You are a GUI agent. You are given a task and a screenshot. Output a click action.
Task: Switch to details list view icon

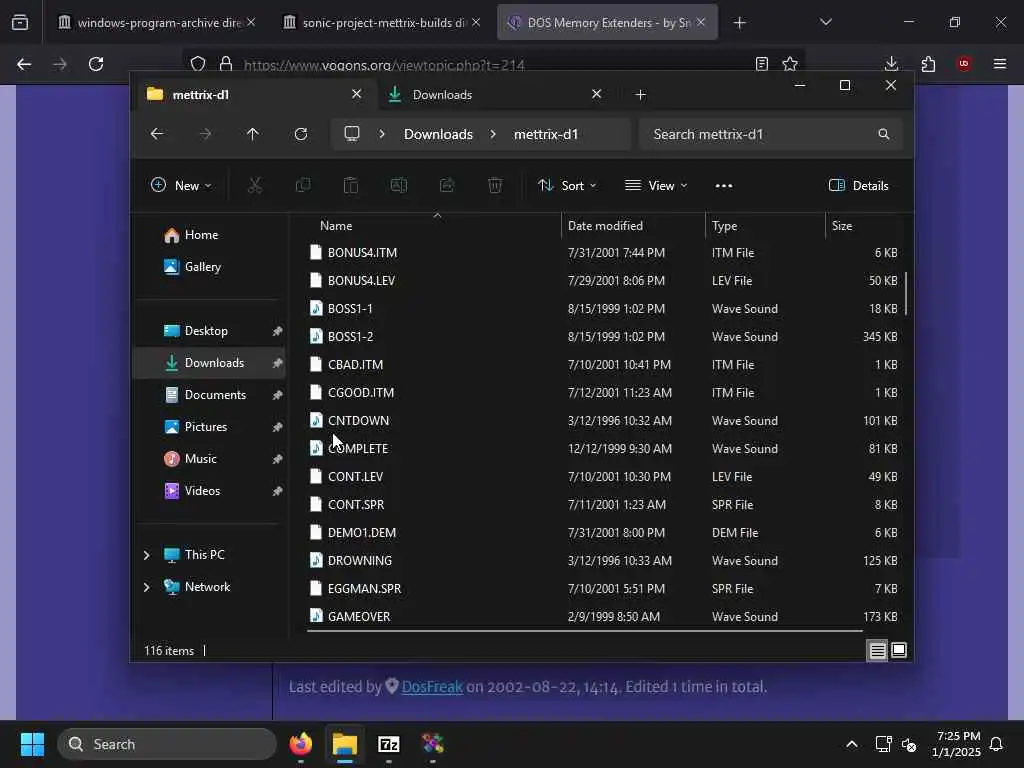tap(877, 650)
